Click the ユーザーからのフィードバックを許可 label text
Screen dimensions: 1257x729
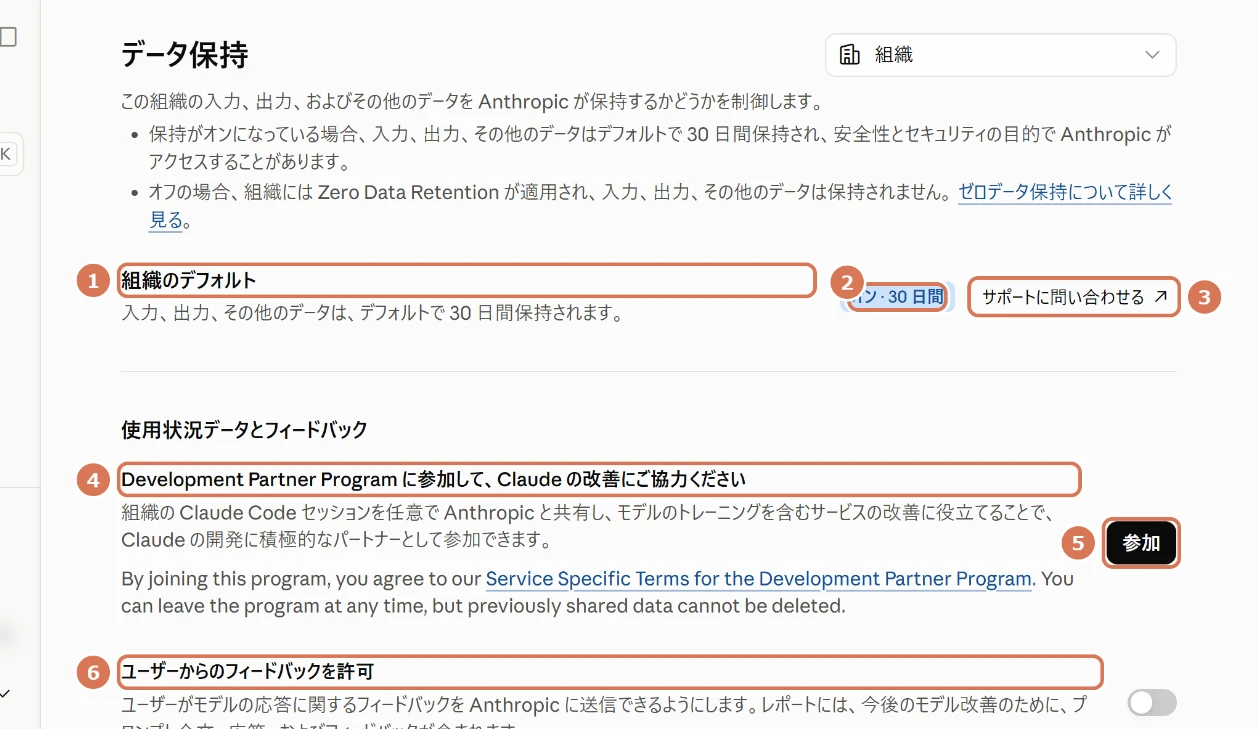tap(247, 670)
